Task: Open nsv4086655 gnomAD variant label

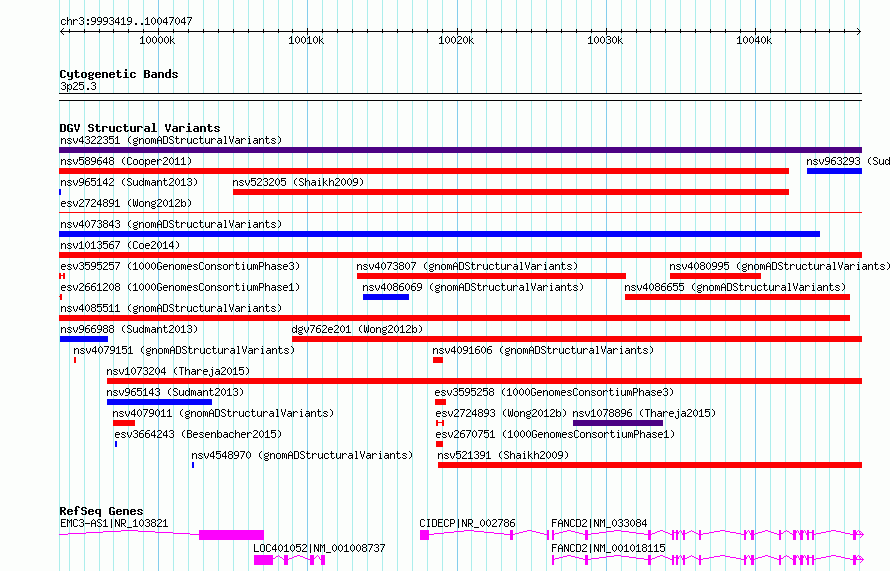Action: click(735, 287)
